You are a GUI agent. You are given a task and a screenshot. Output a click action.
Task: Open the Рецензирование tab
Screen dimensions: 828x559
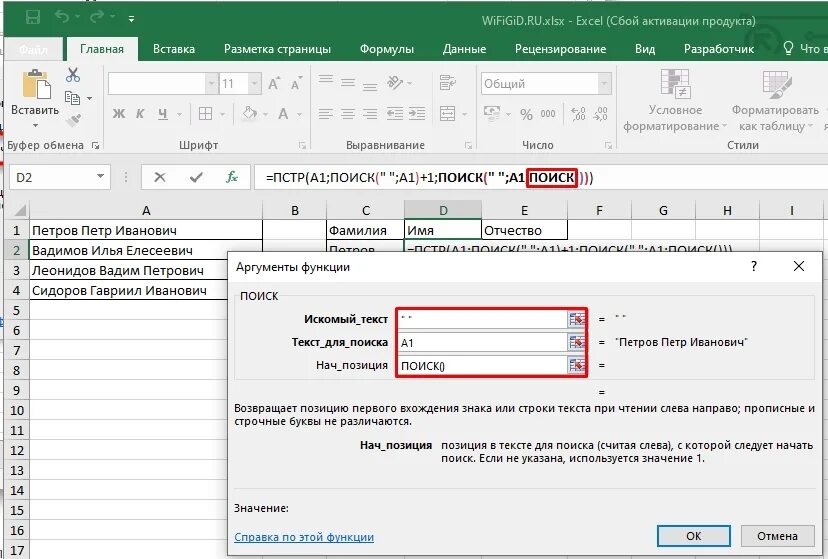point(560,49)
